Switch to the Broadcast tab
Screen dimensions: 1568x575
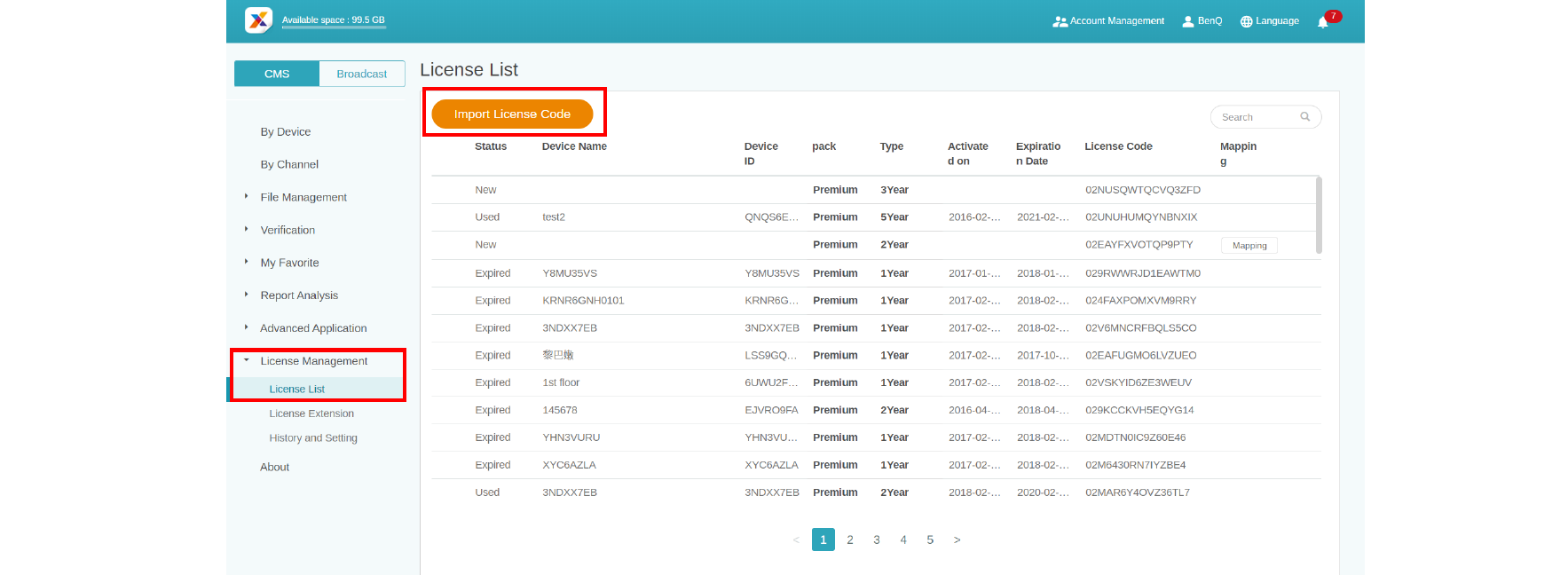tap(361, 74)
